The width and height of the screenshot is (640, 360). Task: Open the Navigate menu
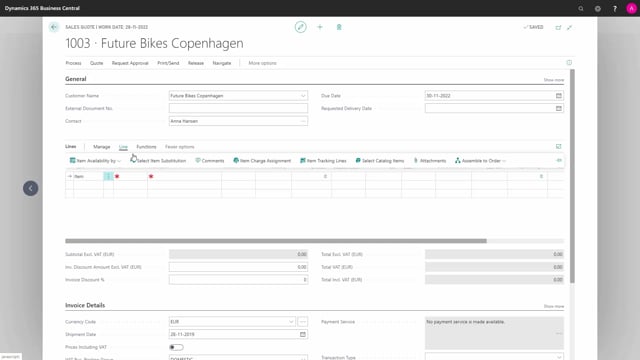(222, 63)
